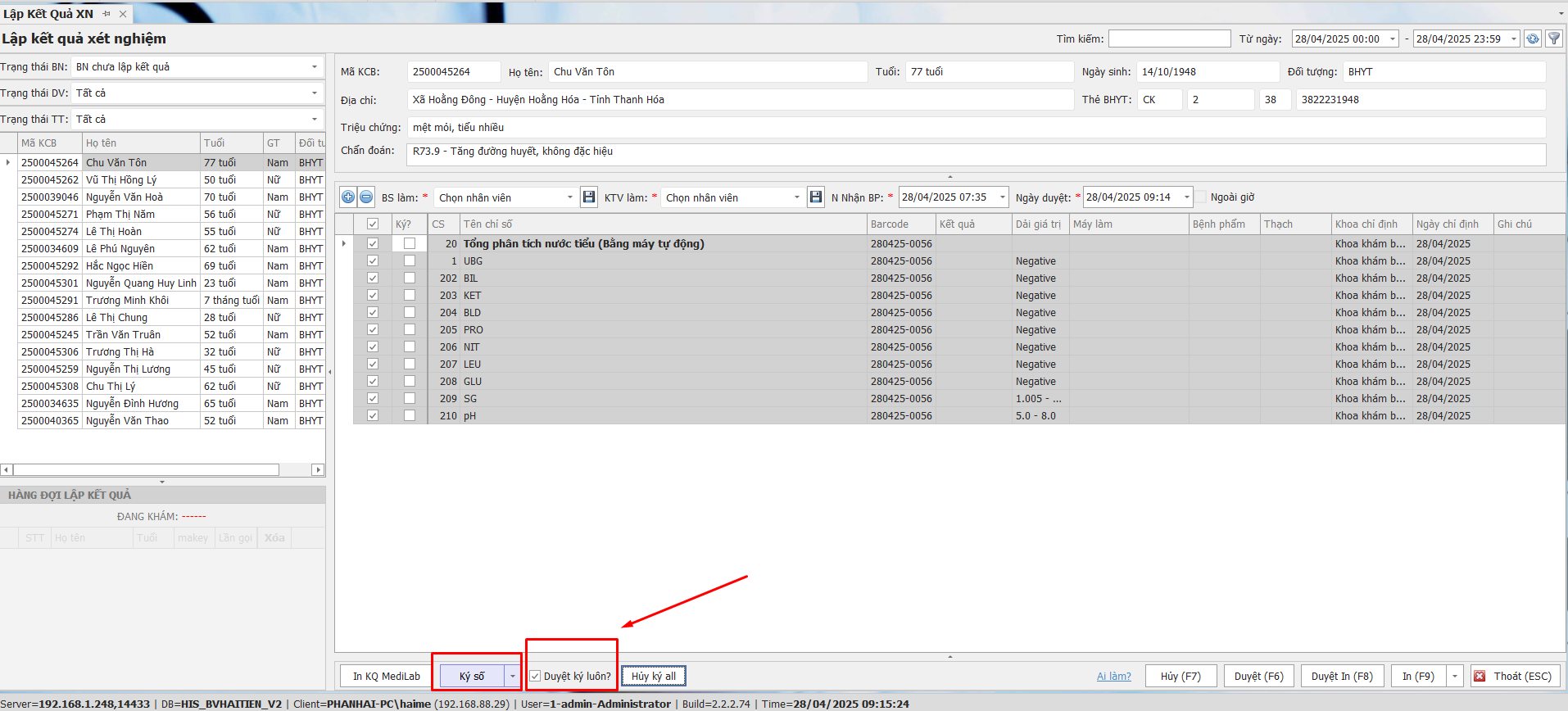Viewport: 1568px width, 711px height.
Task: Click the red icon on Thoát (ESC)
Action: coord(1480,677)
